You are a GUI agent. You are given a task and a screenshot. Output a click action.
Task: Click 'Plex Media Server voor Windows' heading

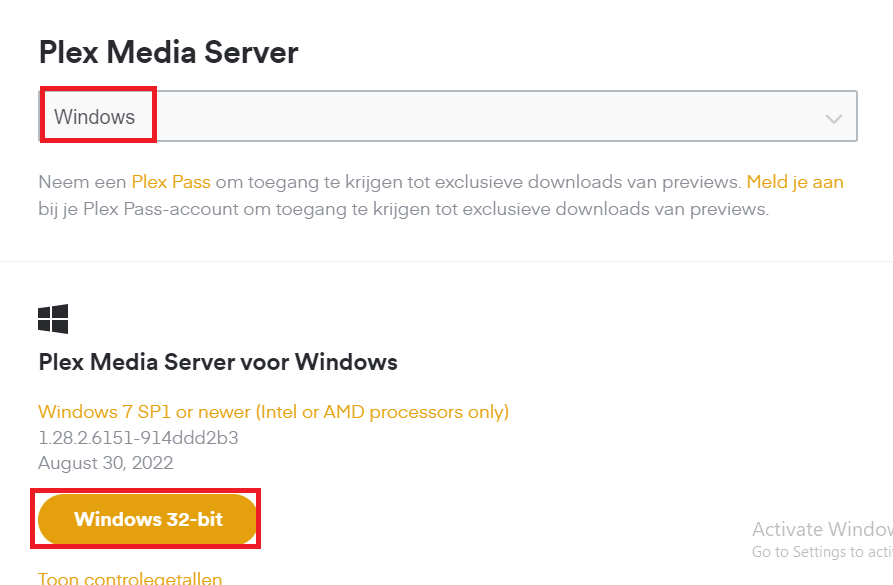(218, 362)
